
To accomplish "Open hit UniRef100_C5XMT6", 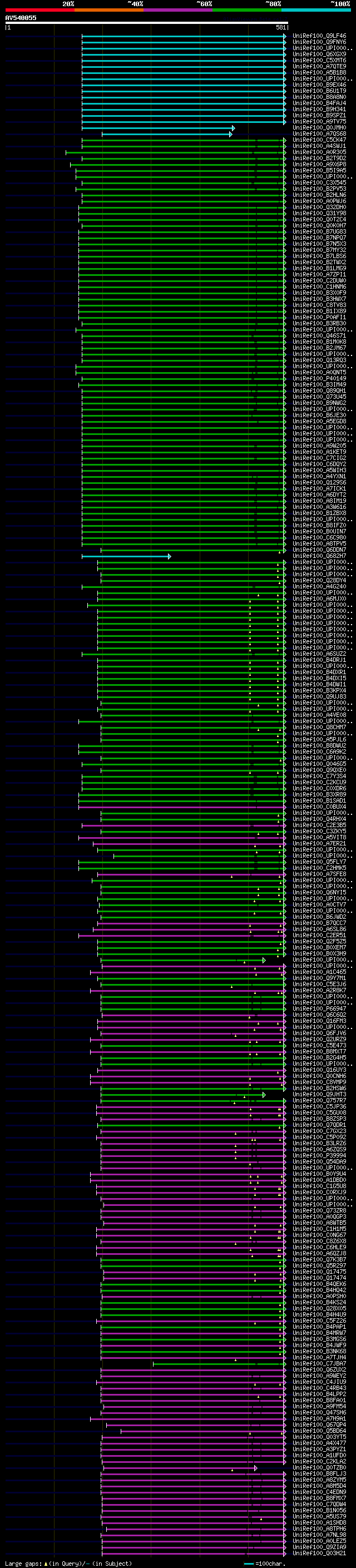I will [x=319, y=60].
